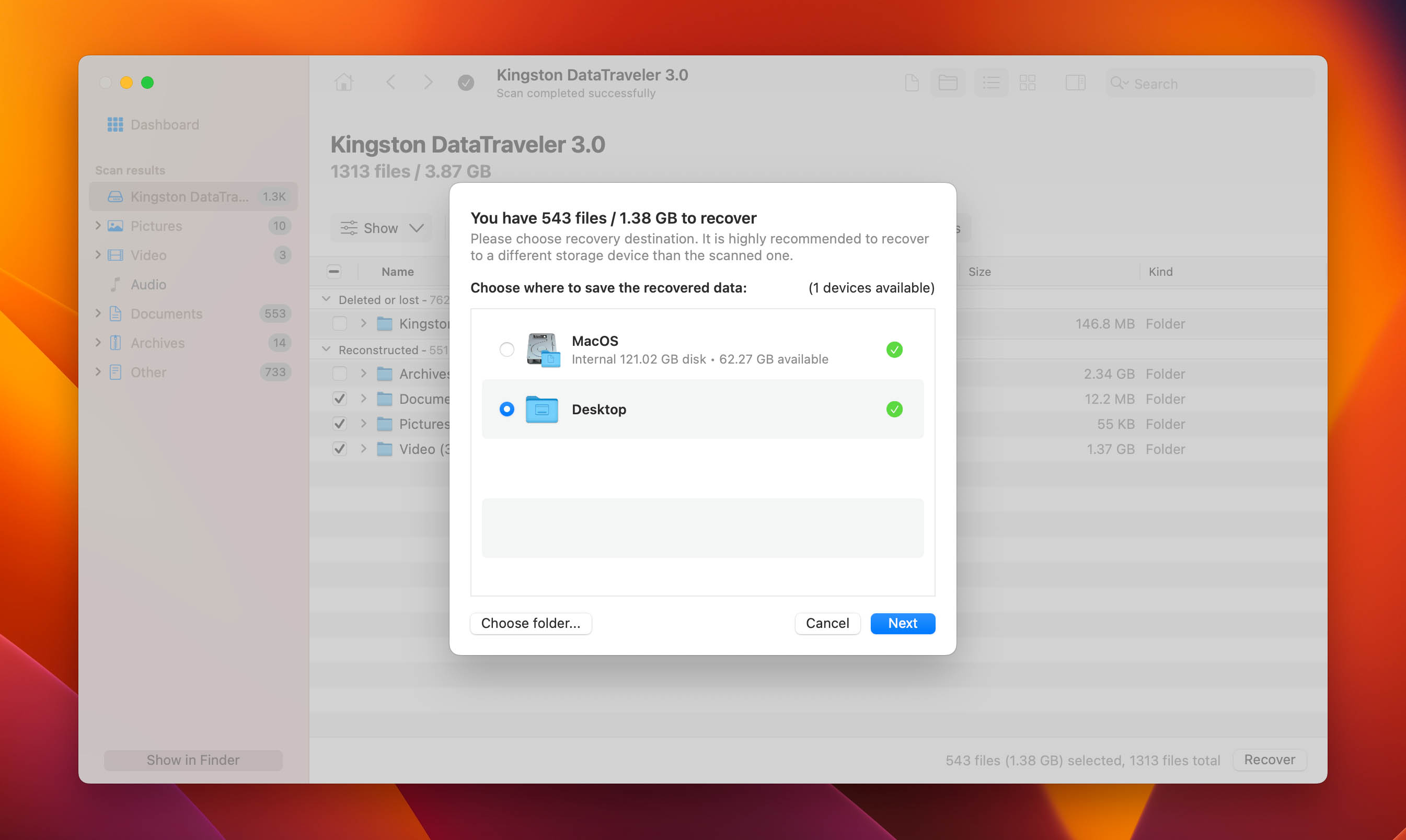Click the Recover button
The width and height of the screenshot is (1406, 840).
pyautogui.click(x=1270, y=760)
